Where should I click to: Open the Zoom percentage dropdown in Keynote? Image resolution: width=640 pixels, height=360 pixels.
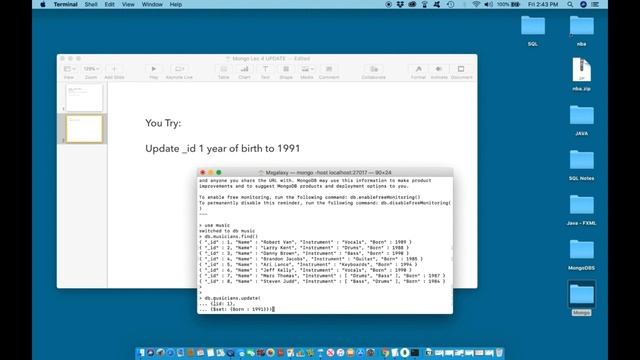[x=91, y=71]
